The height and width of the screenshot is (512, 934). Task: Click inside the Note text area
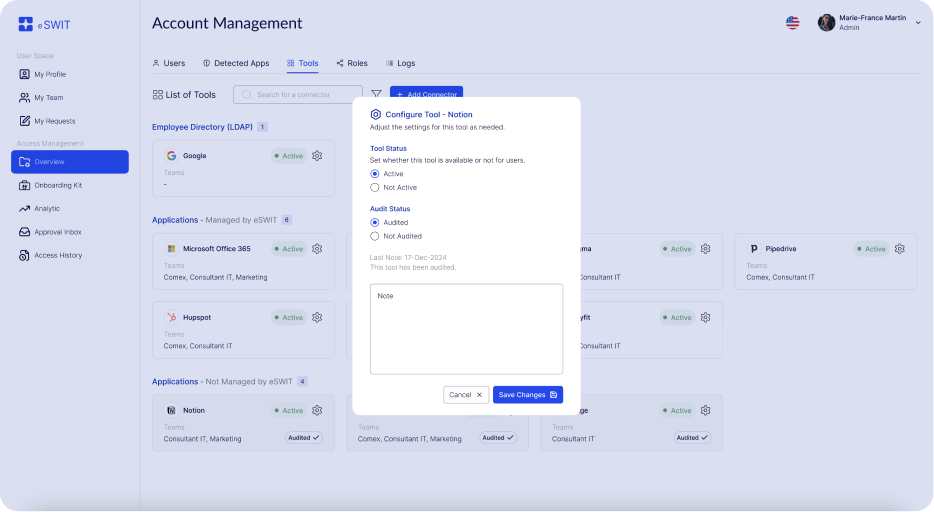[466, 329]
